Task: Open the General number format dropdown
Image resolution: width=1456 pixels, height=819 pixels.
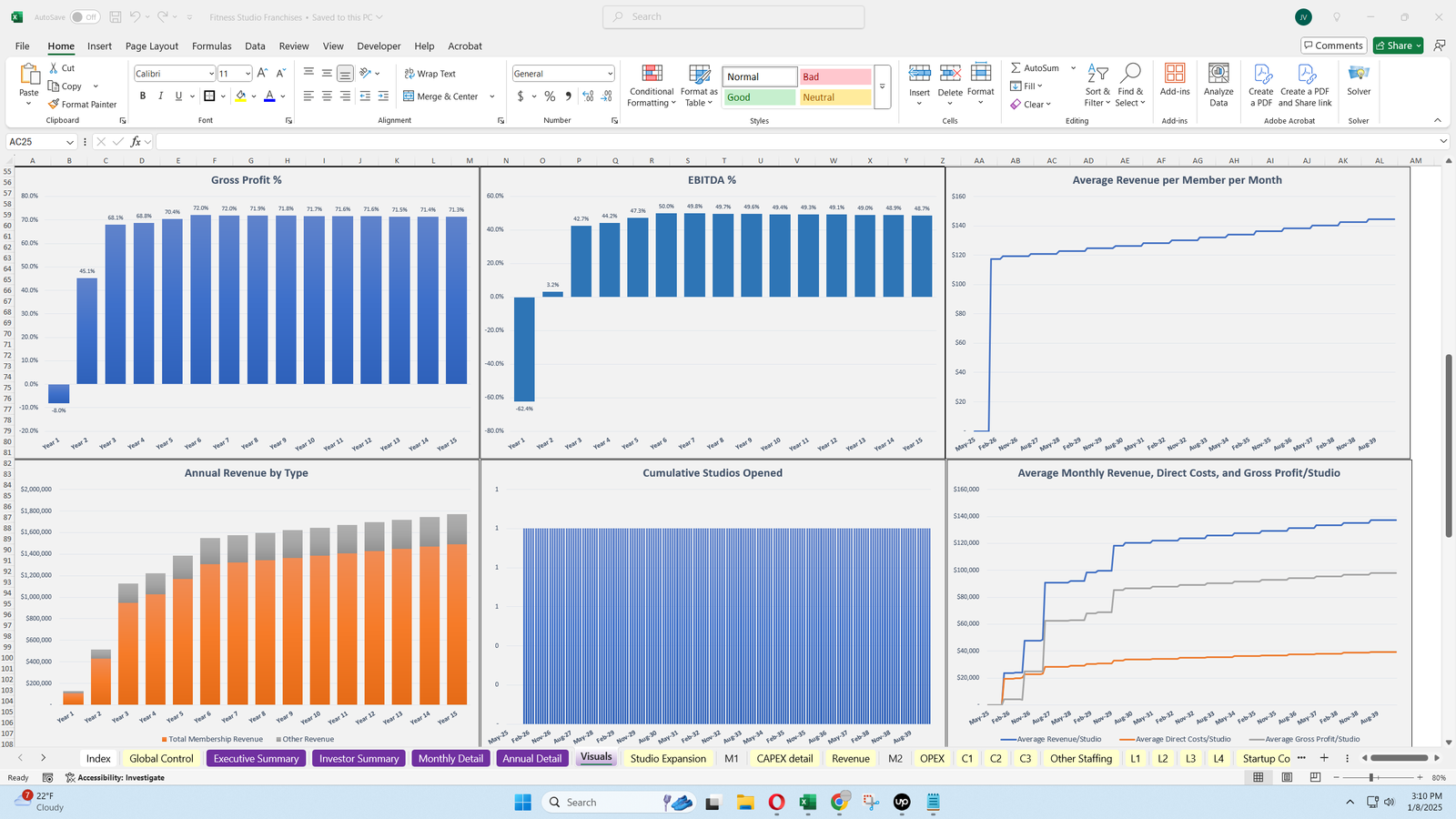Action: (610, 74)
